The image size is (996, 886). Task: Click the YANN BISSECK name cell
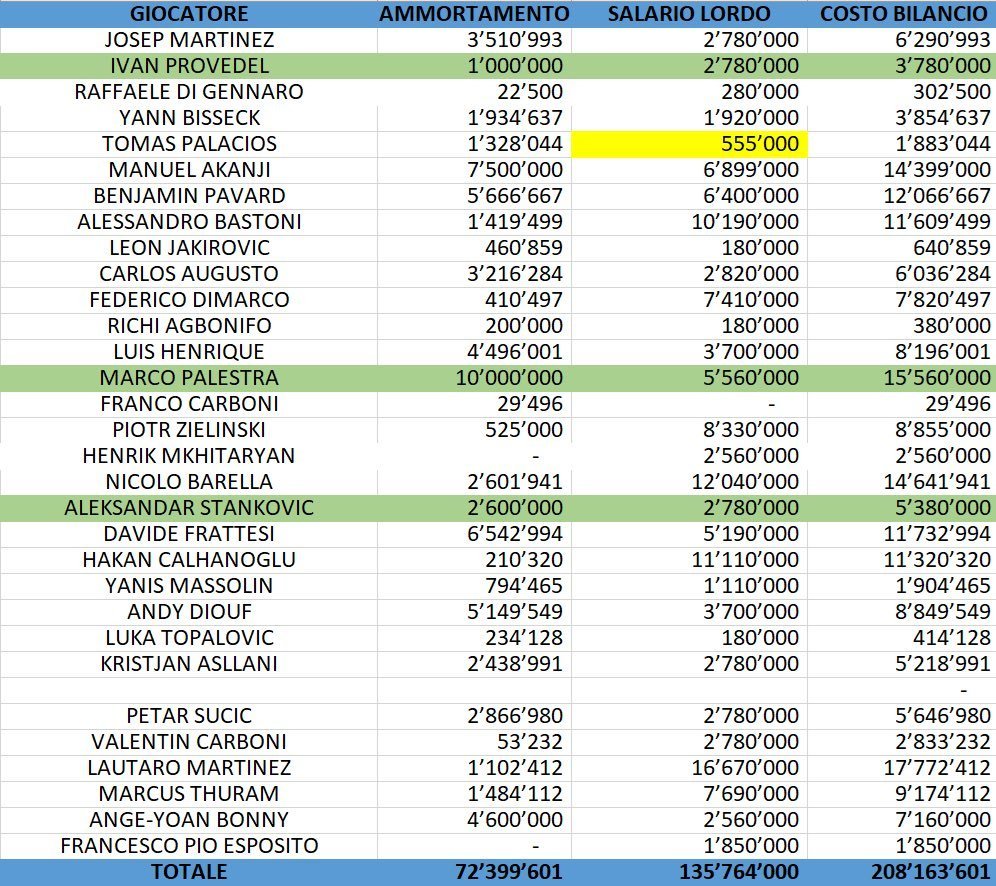(189, 118)
